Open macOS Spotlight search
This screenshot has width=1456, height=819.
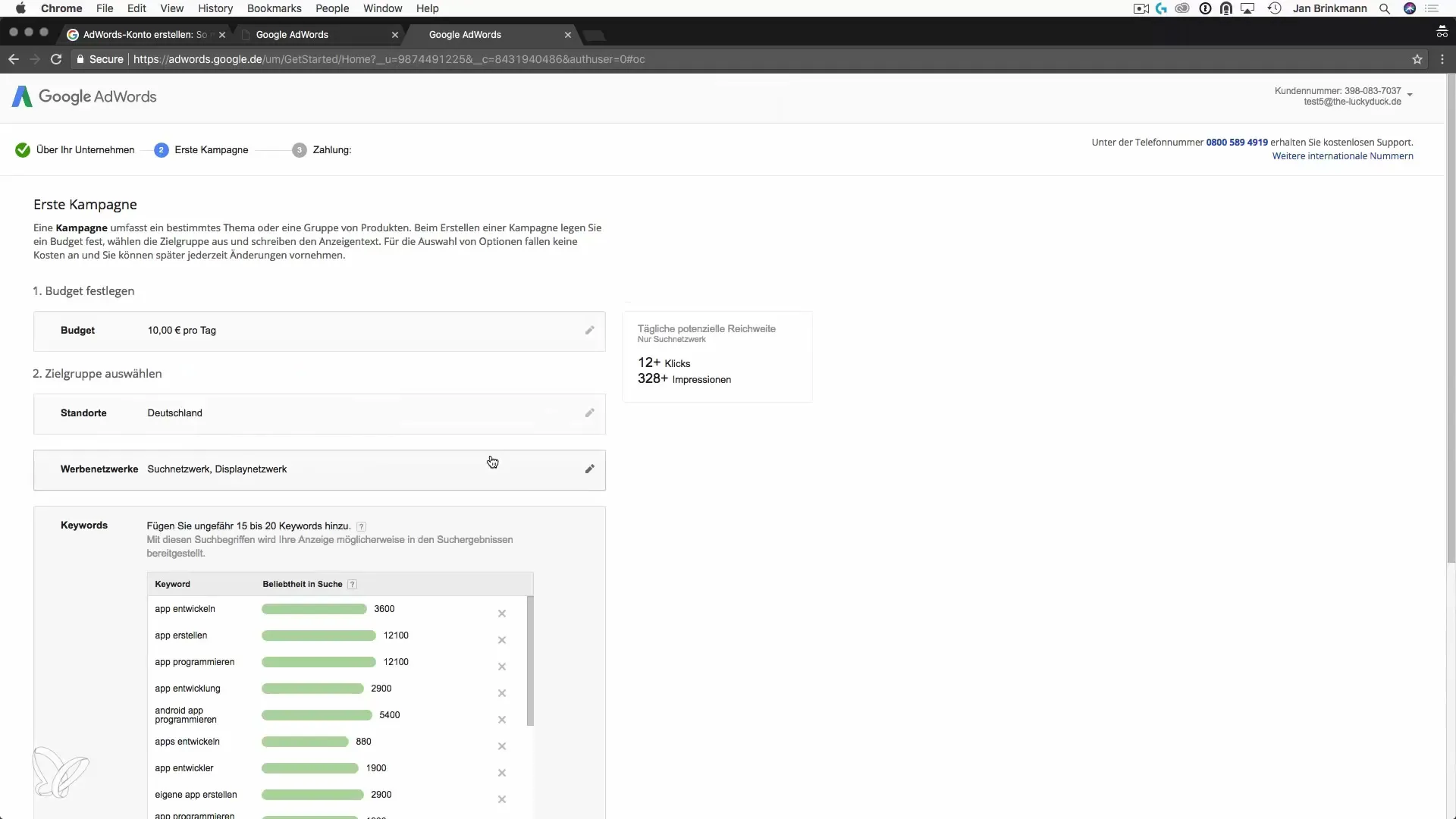(1385, 8)
